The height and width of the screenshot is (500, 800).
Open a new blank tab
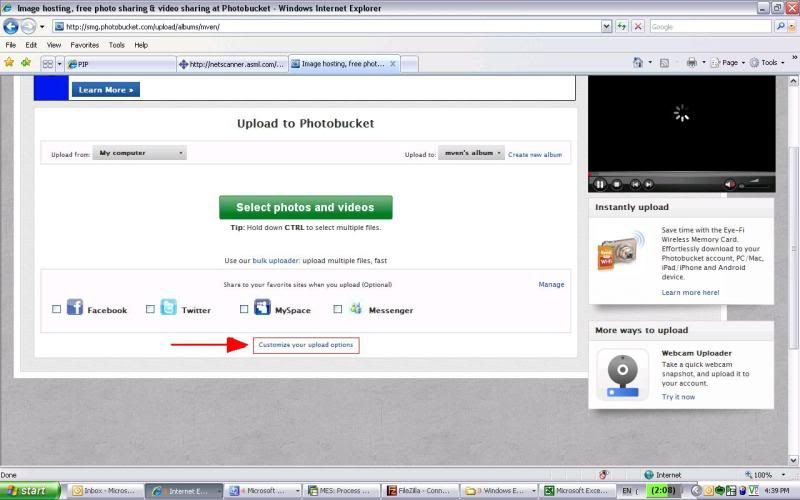click(409, 64)
